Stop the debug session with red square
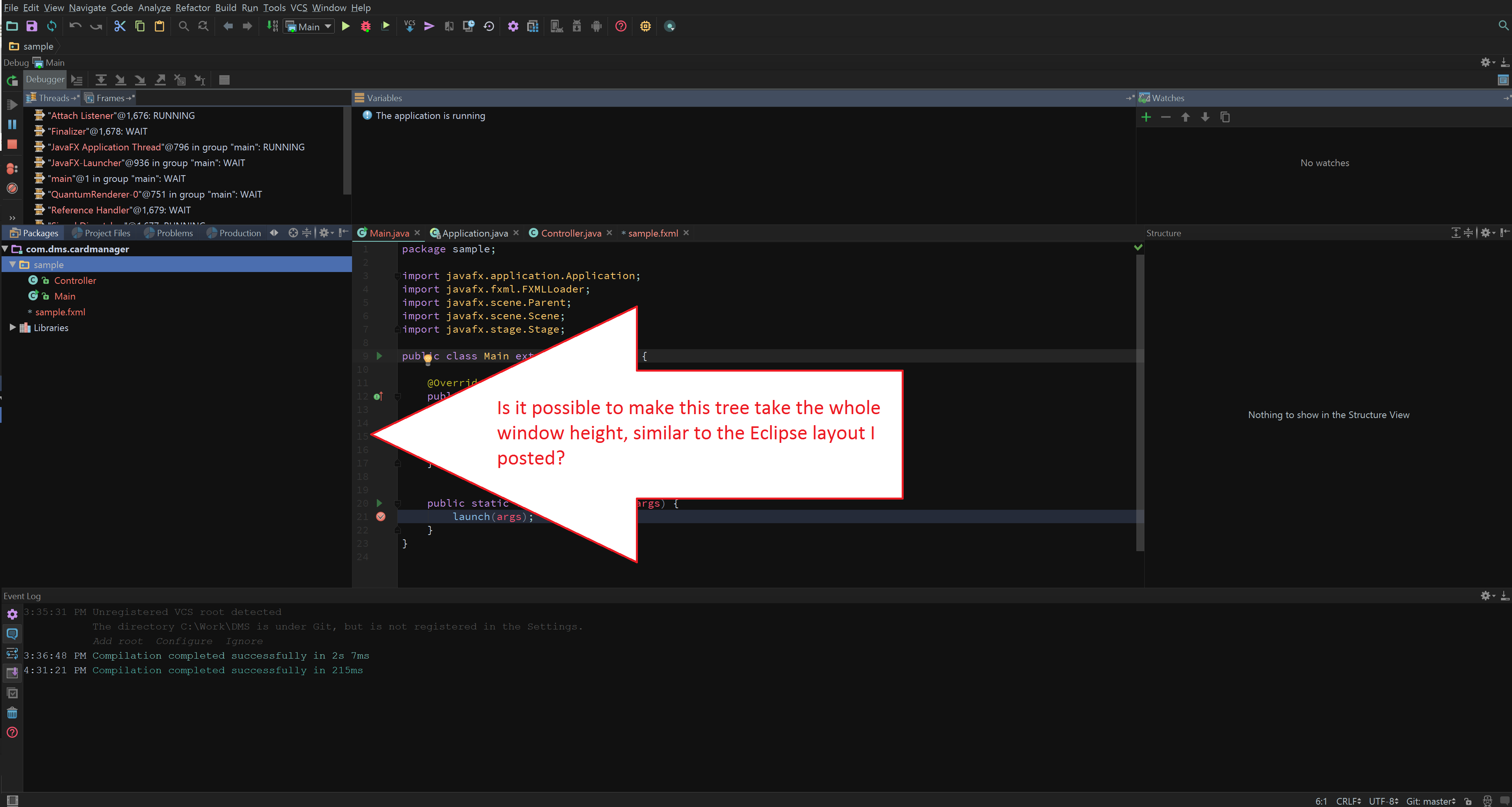Image resolution: width=1512 pixels, height=807 pixels. coord(12,144)
